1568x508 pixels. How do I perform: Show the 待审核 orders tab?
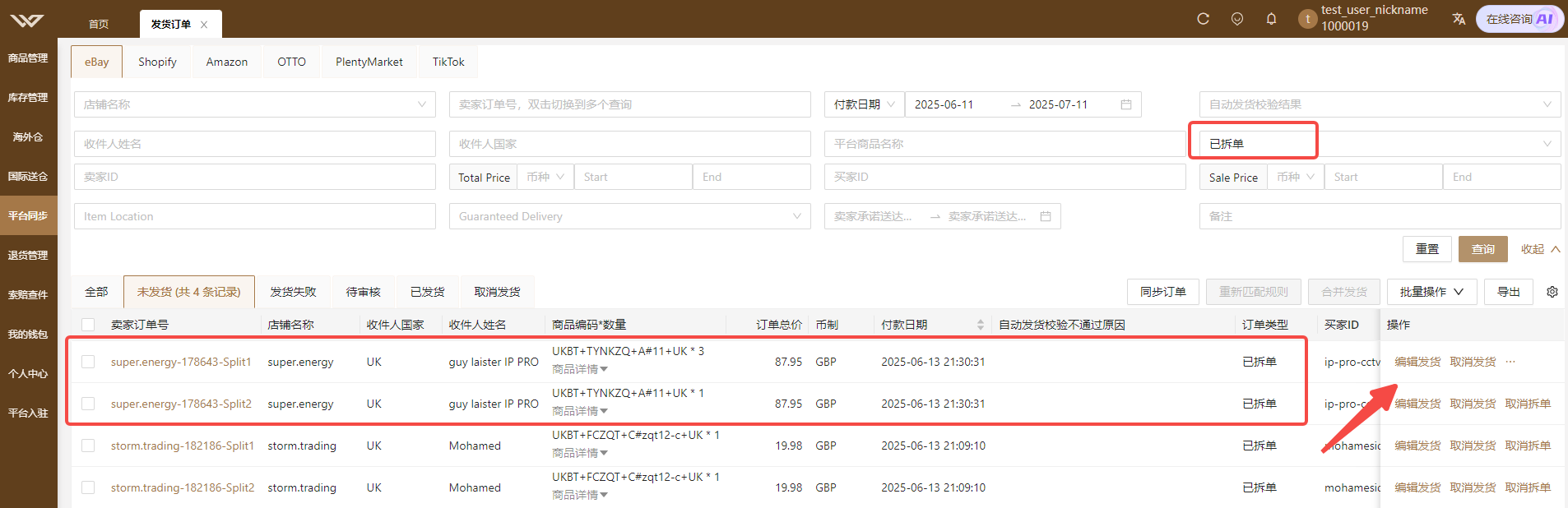click(363, 292)
